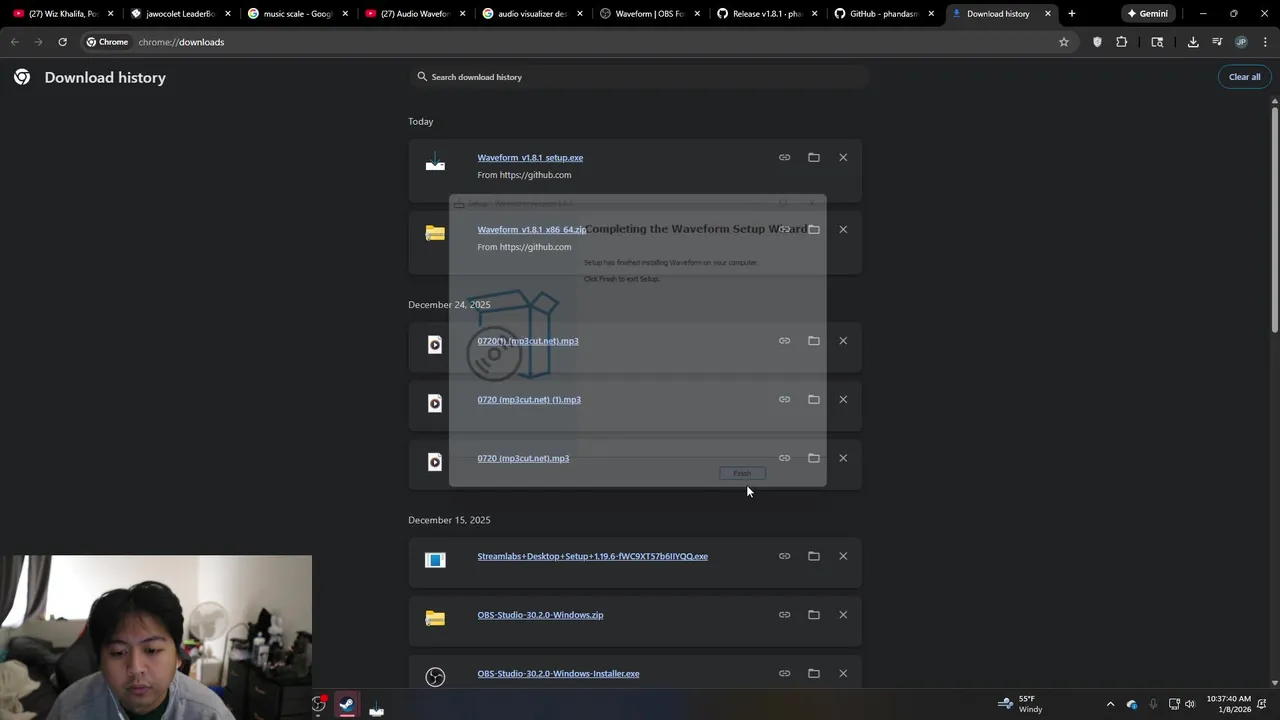Open the Extensions puzzle menu
This screenshot has width=1280, height=720.
click(x=1121, y=42)
